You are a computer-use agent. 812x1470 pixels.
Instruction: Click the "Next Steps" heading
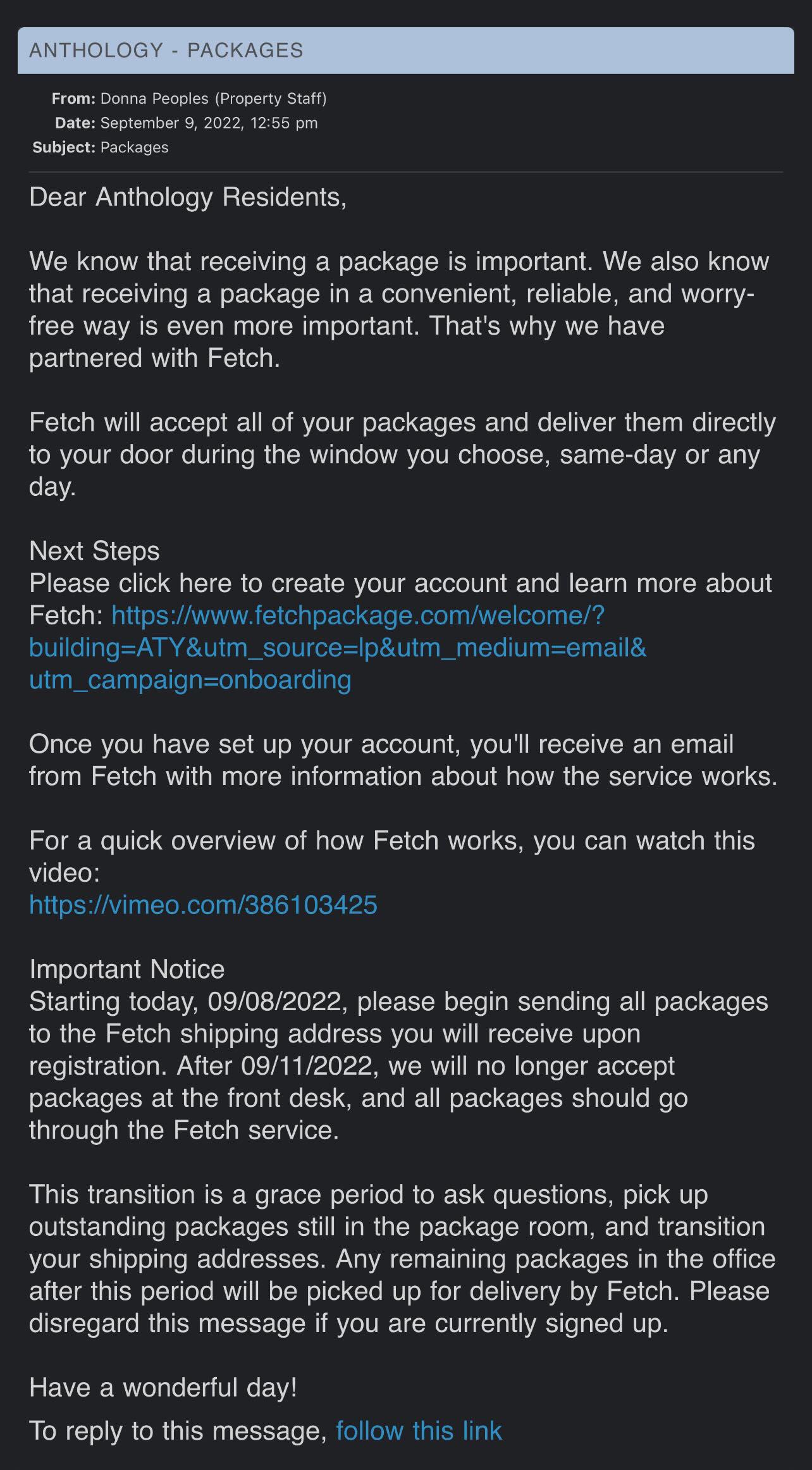[94, 551]
